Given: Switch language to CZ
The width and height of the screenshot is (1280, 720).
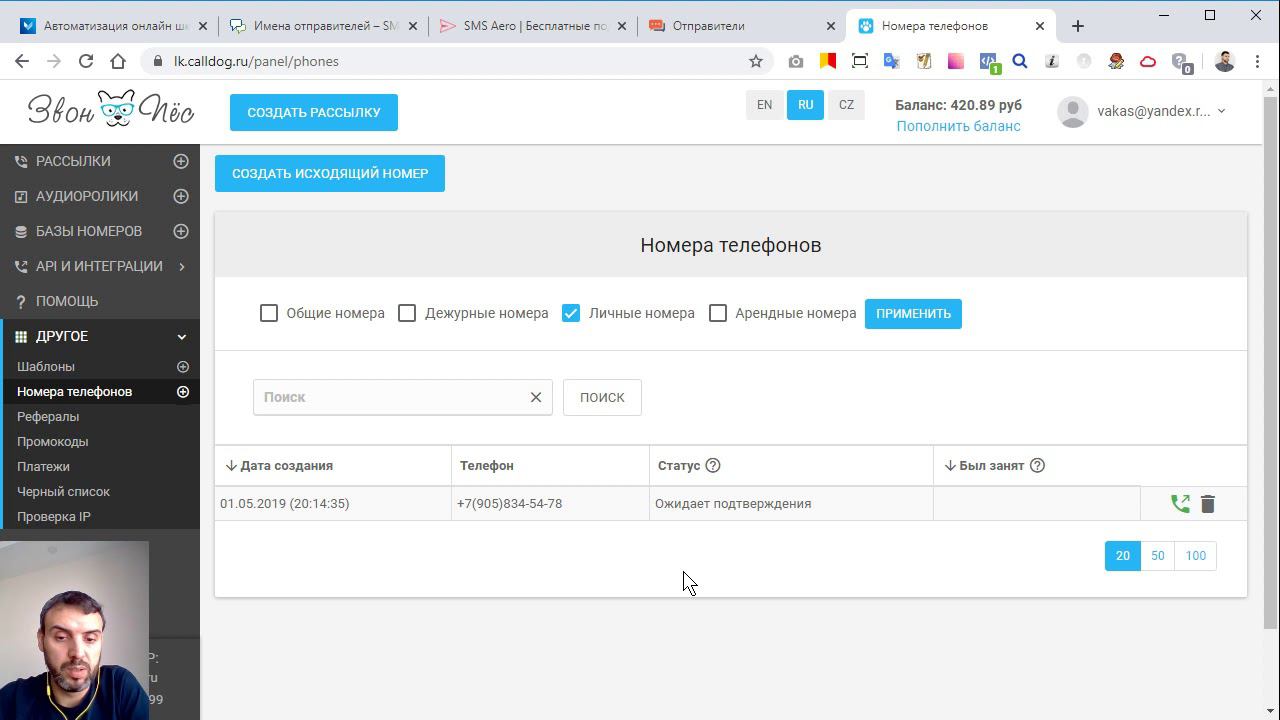Looking at the screenshot, I should click(847, 105).
